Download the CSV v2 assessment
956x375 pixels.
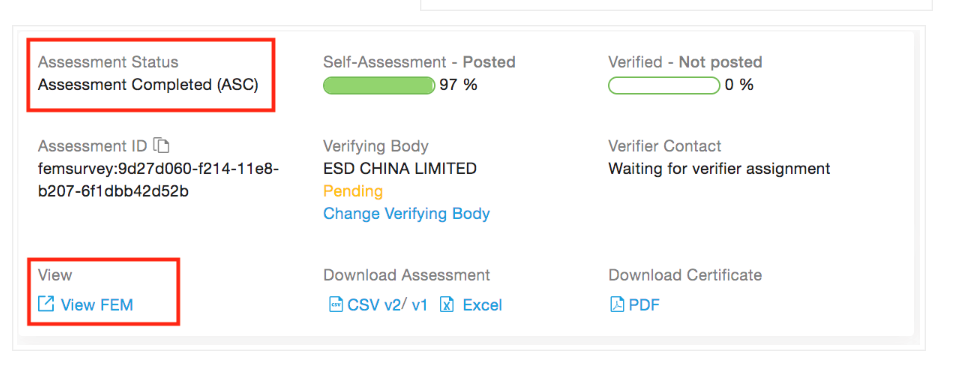click(x=374, y=304)
